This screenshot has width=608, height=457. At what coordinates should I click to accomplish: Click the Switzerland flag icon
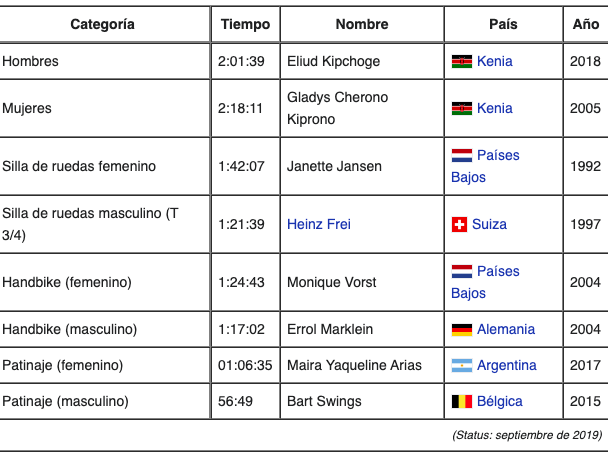point(460,224)
